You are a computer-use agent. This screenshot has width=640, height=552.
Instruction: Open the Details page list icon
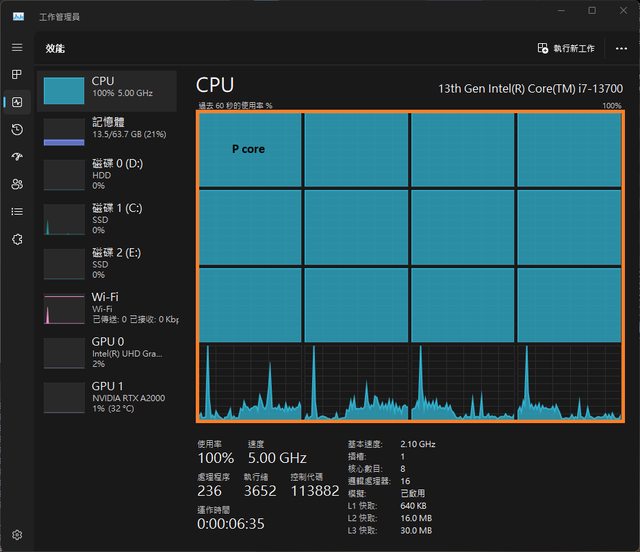(17, 211)
